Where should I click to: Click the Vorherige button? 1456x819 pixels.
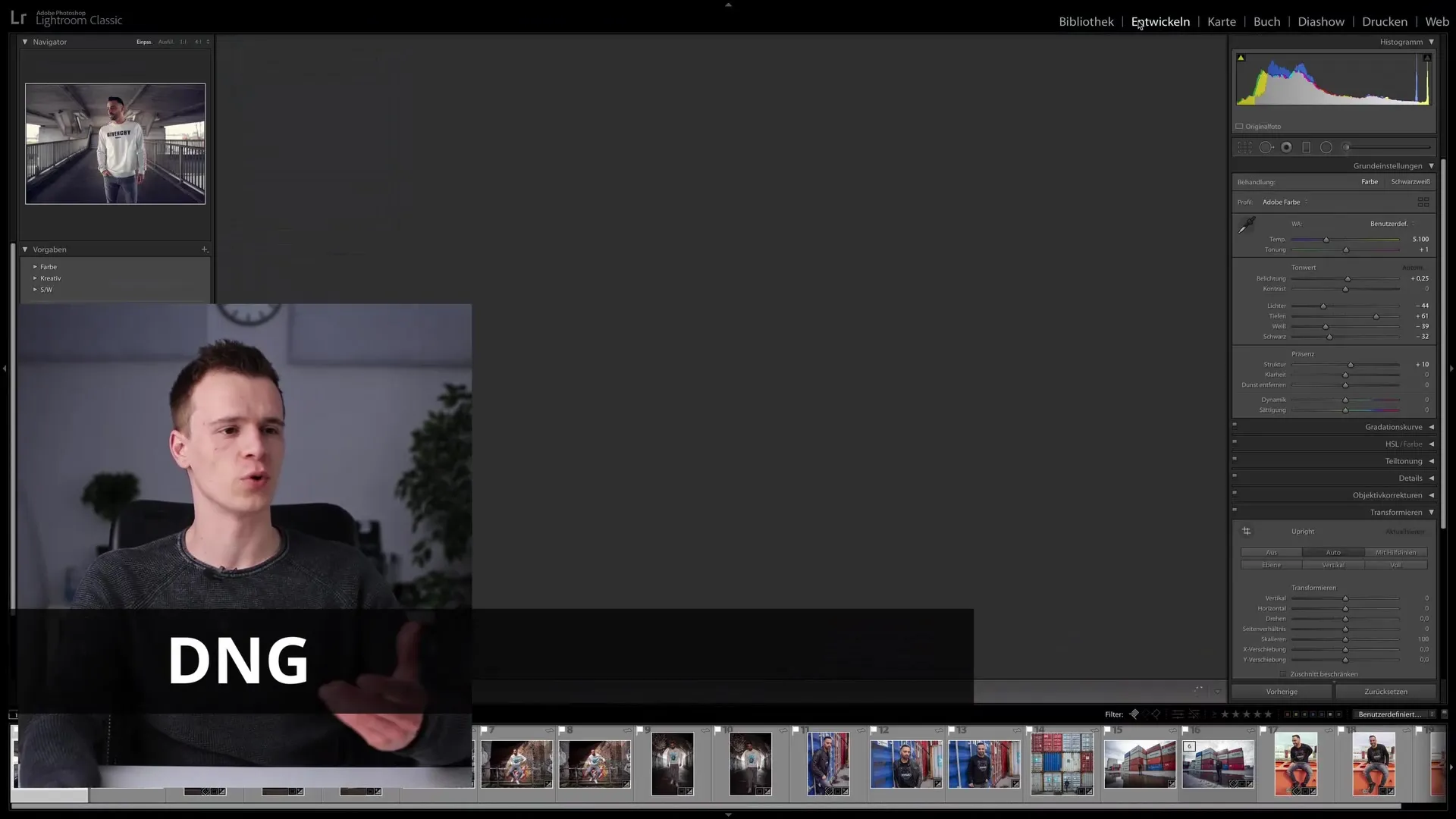[x=1282, y=692]
